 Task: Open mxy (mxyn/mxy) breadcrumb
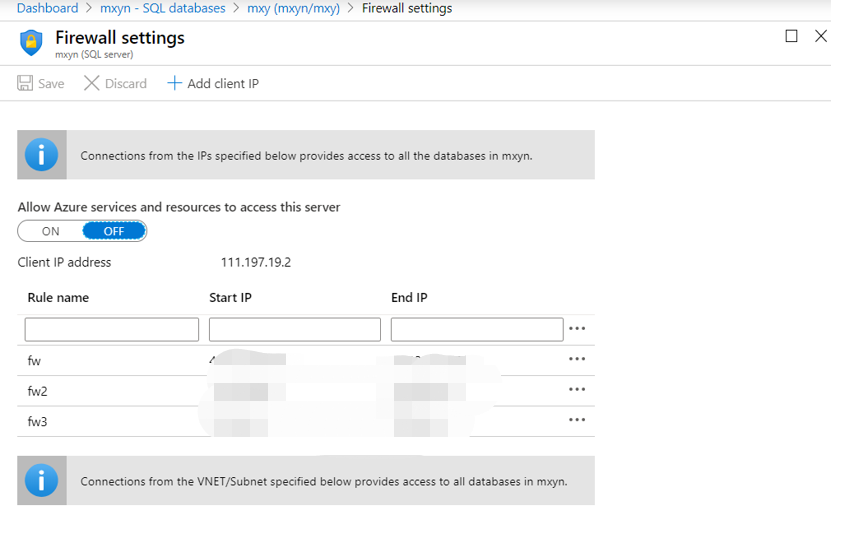[293, 8]
